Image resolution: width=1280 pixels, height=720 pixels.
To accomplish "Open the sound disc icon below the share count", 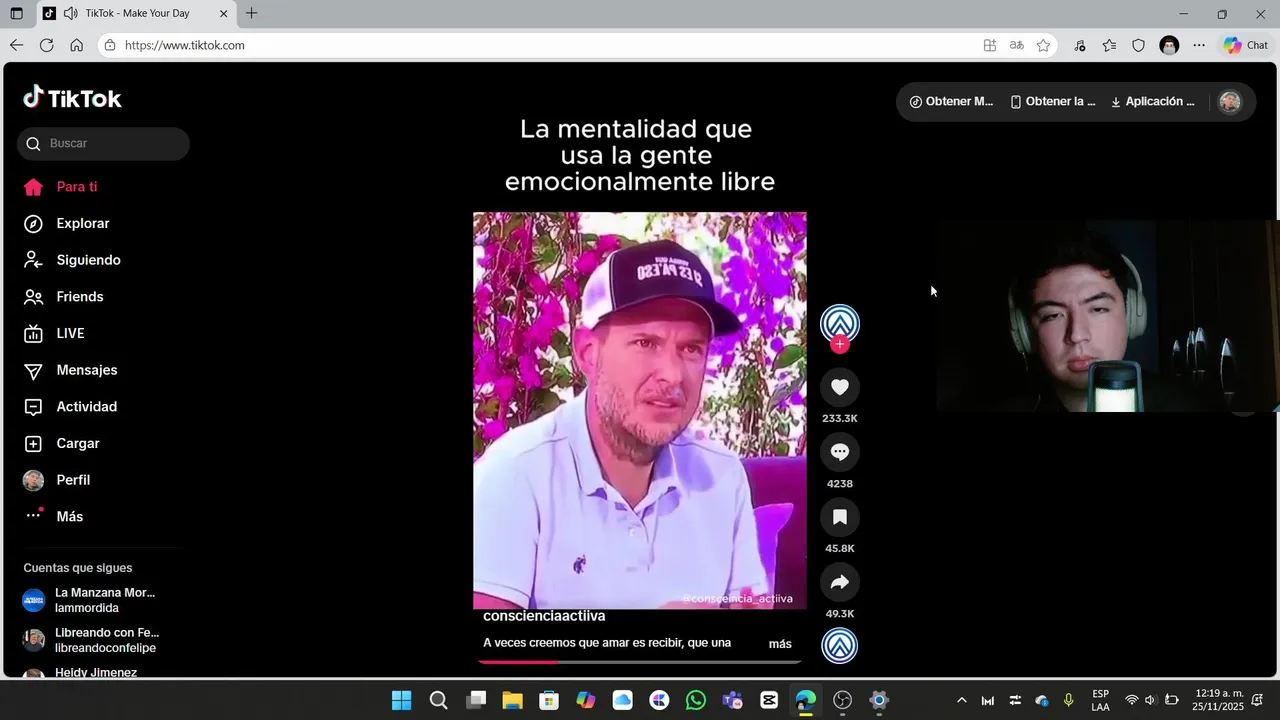I will pos(840,645).
